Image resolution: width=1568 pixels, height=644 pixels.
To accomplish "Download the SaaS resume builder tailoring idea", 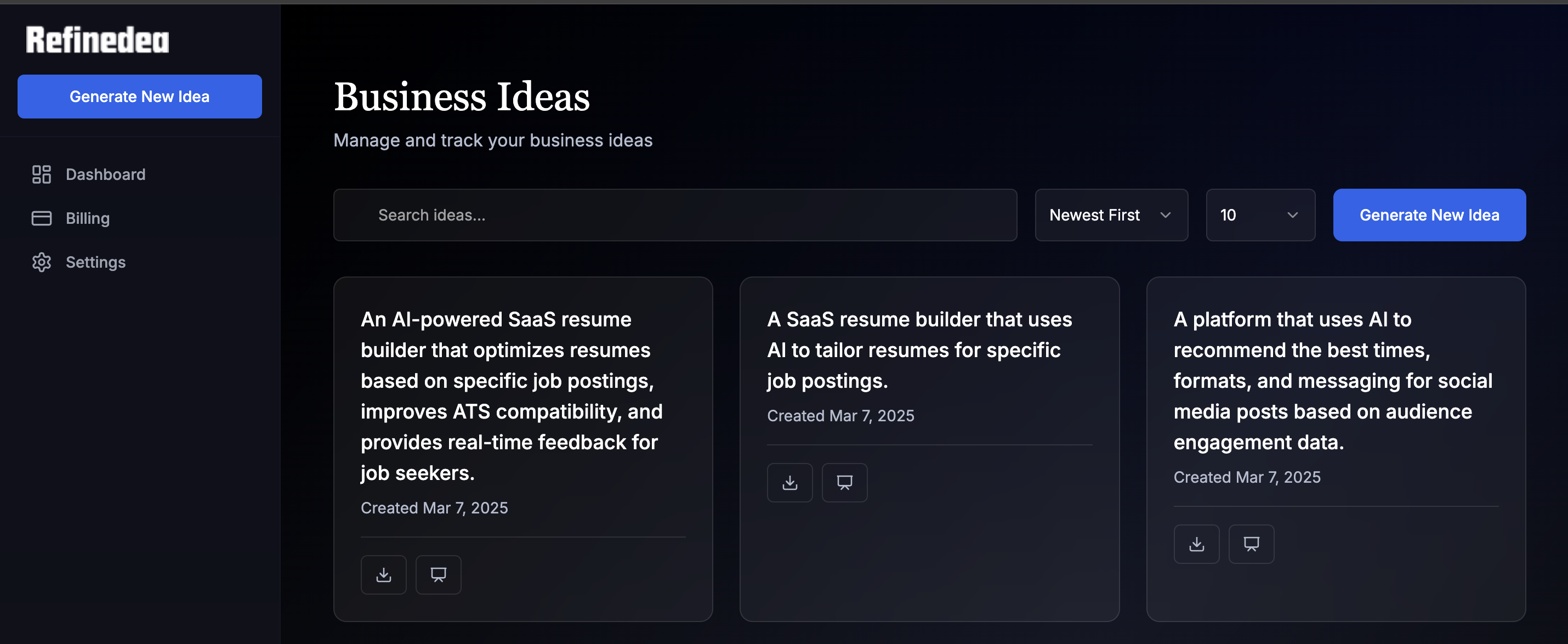I will click(789, 483).
